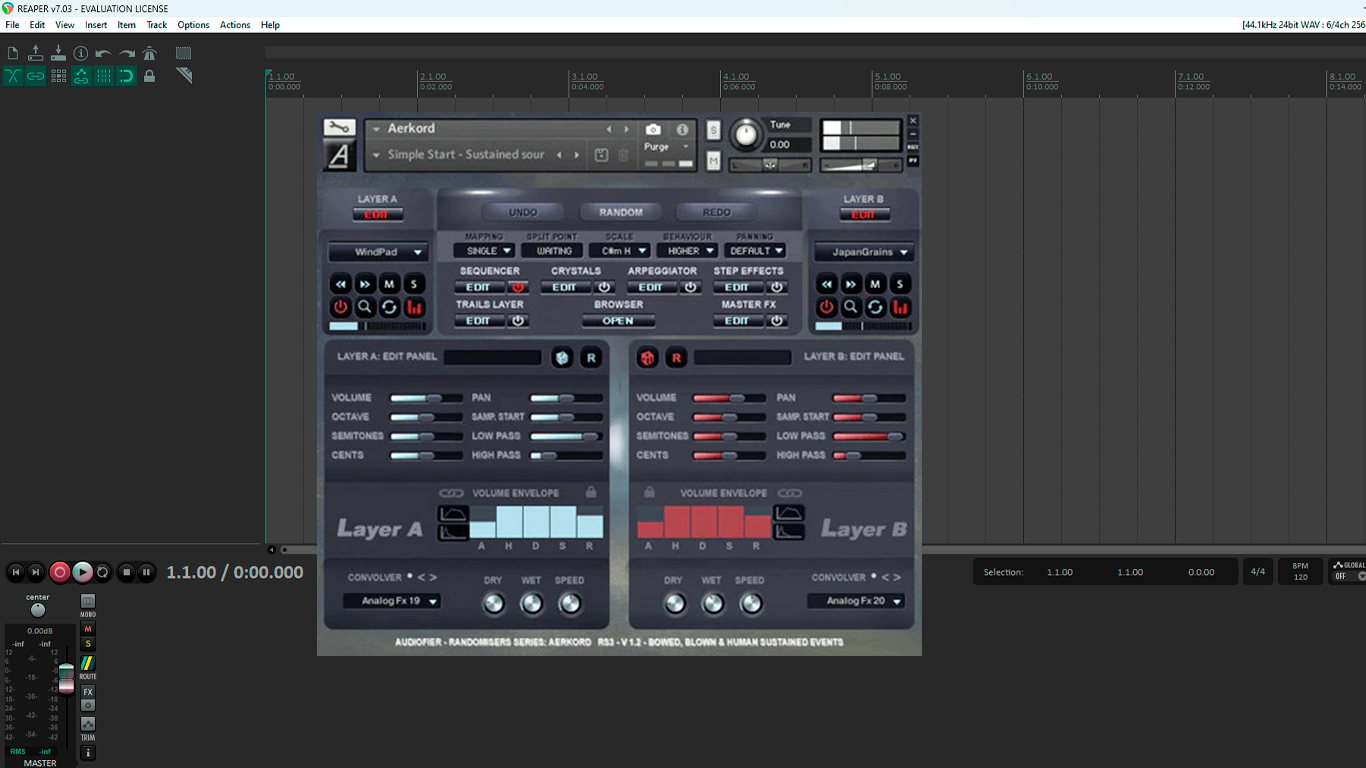This screenshot has width=1366, height=768.
Task: Click the wrench settings icon in Kontakt header
Action: [x=340, y=127]
